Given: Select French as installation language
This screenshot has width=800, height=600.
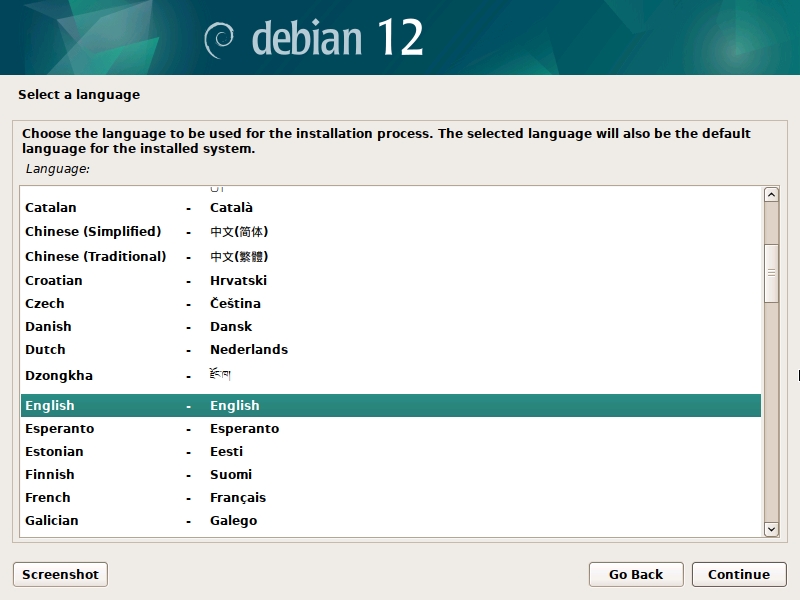Looking at the screenshot, I should [48, 498].
